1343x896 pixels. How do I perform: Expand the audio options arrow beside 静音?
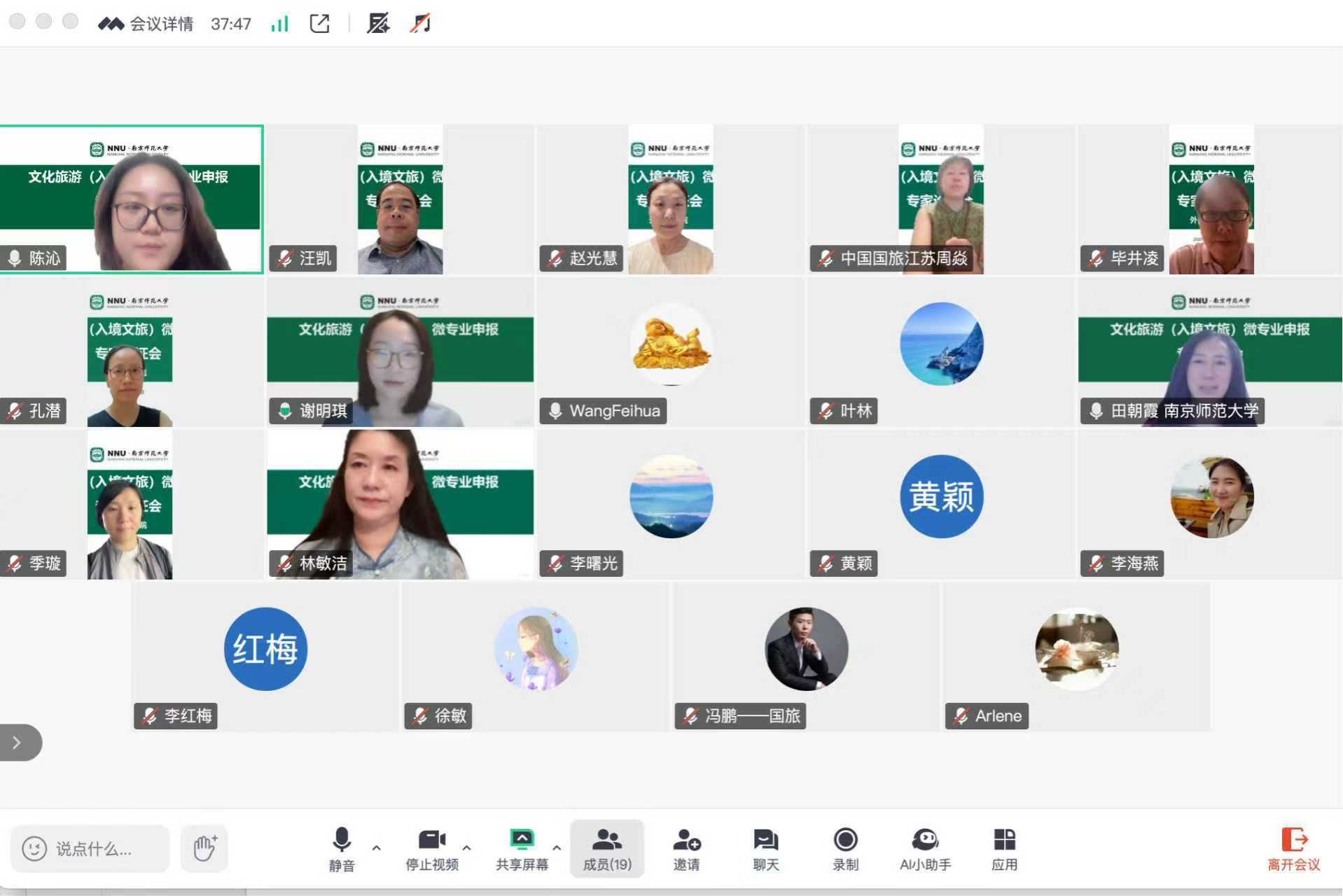[377, 848]
